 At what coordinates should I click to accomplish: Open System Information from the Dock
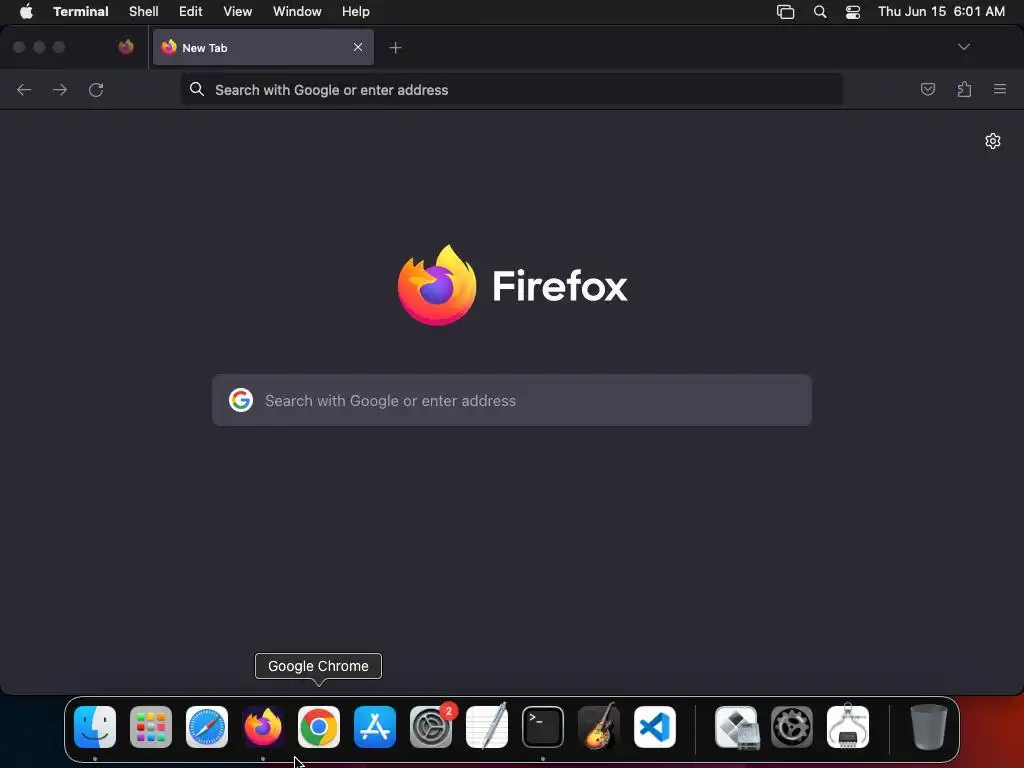[x=848, y=726]
